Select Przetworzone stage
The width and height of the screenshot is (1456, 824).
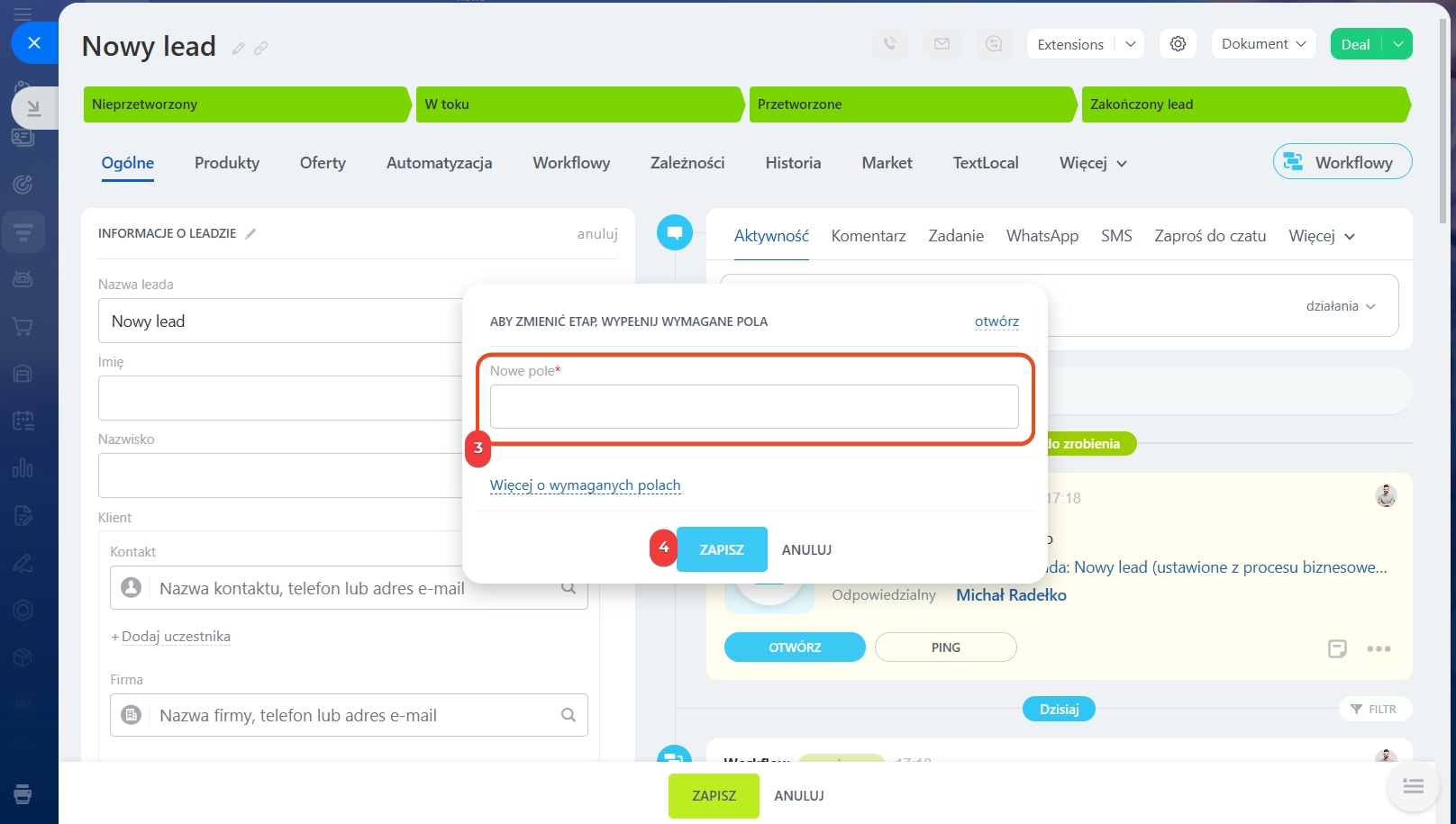[913, 104]
